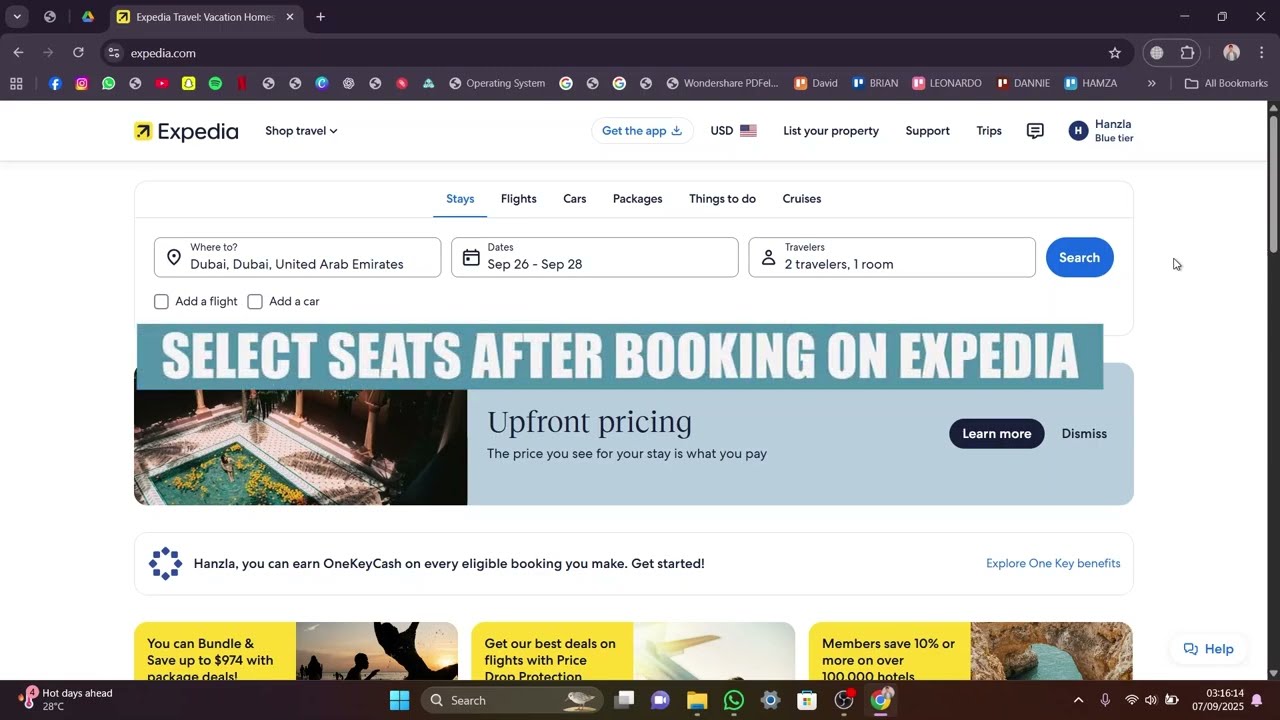Viewport: 1280px width, 720px height.
Task: Click Learn more on Upfront pricing
Action: [997, 434]
